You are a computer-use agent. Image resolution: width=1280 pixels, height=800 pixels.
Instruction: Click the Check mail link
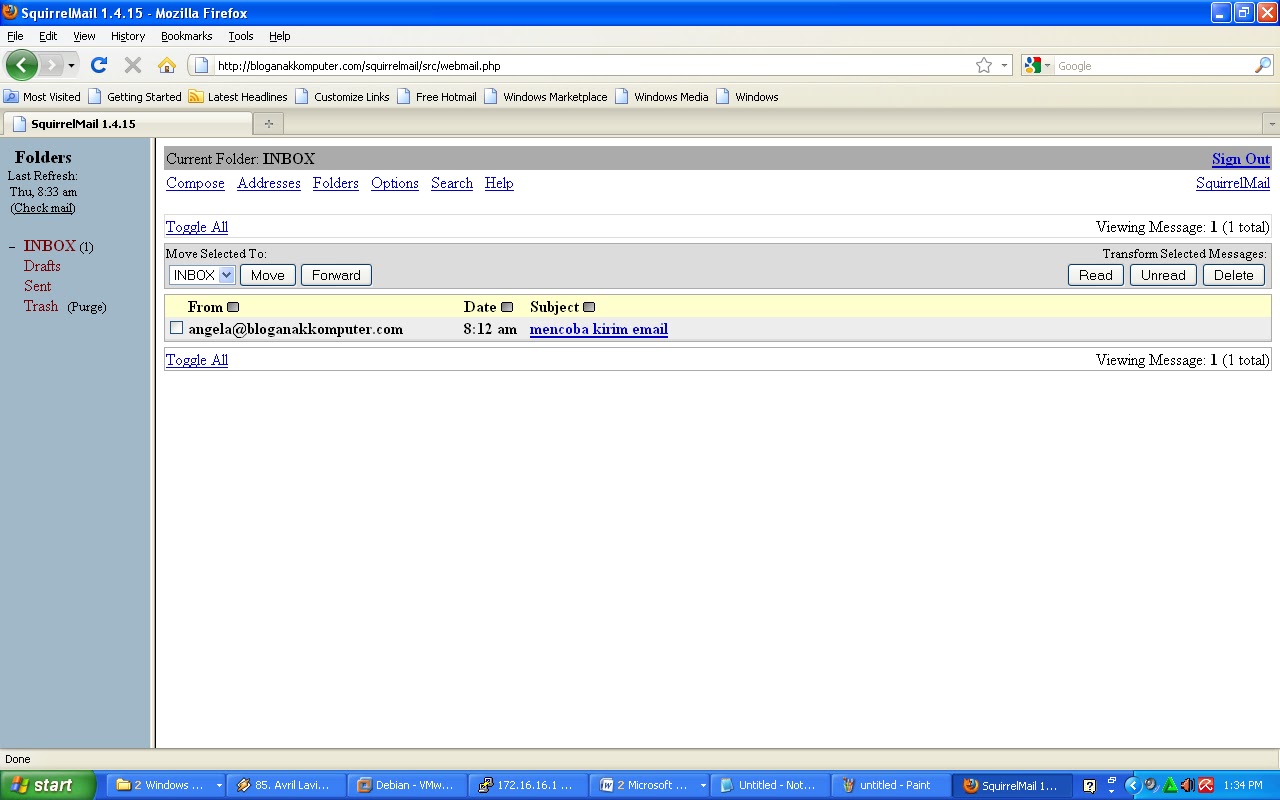tap(43, 208)
